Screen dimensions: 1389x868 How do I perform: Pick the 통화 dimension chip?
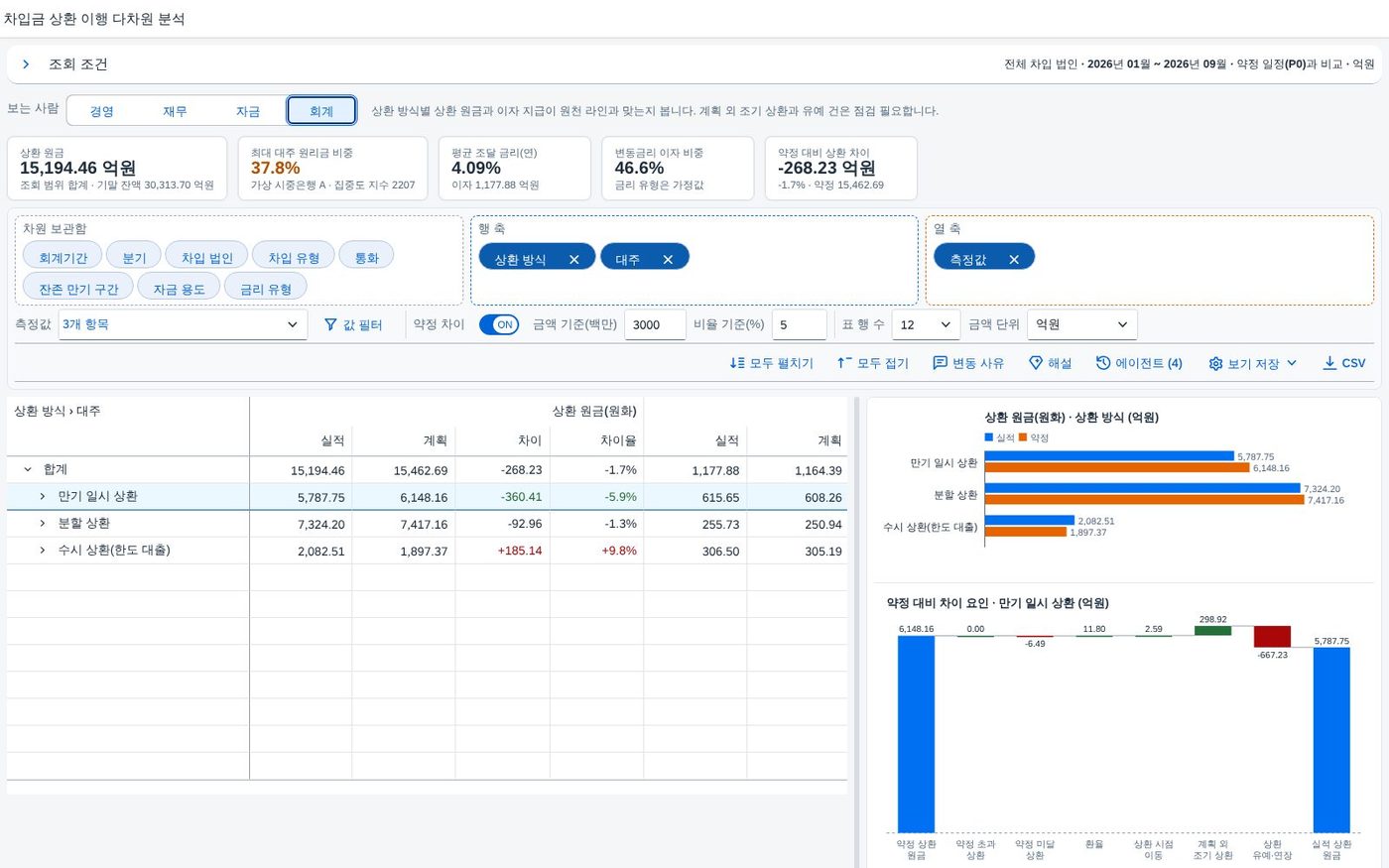point(367,257)
